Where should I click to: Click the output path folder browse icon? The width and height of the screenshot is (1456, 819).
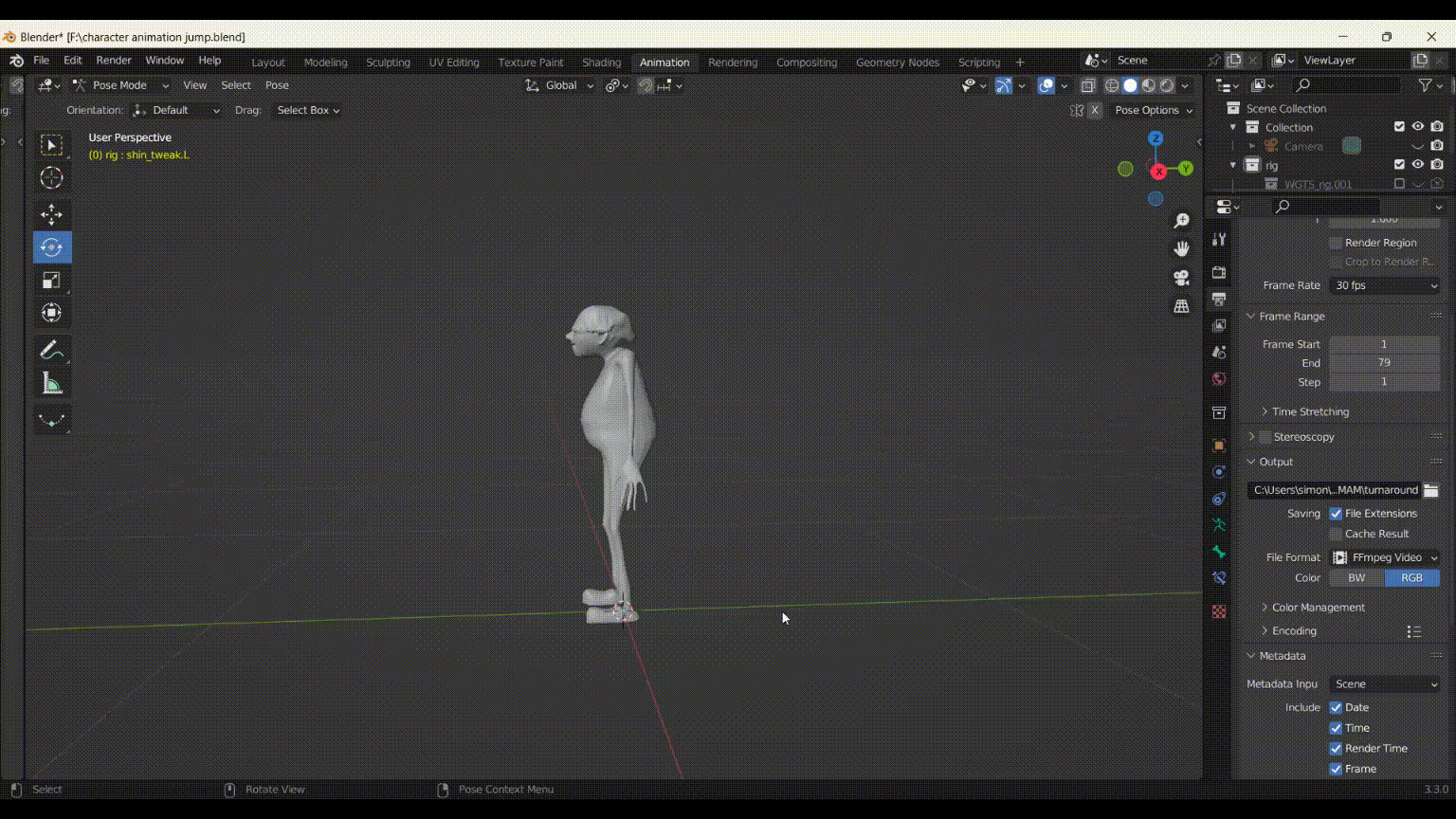pos(1431,490)
